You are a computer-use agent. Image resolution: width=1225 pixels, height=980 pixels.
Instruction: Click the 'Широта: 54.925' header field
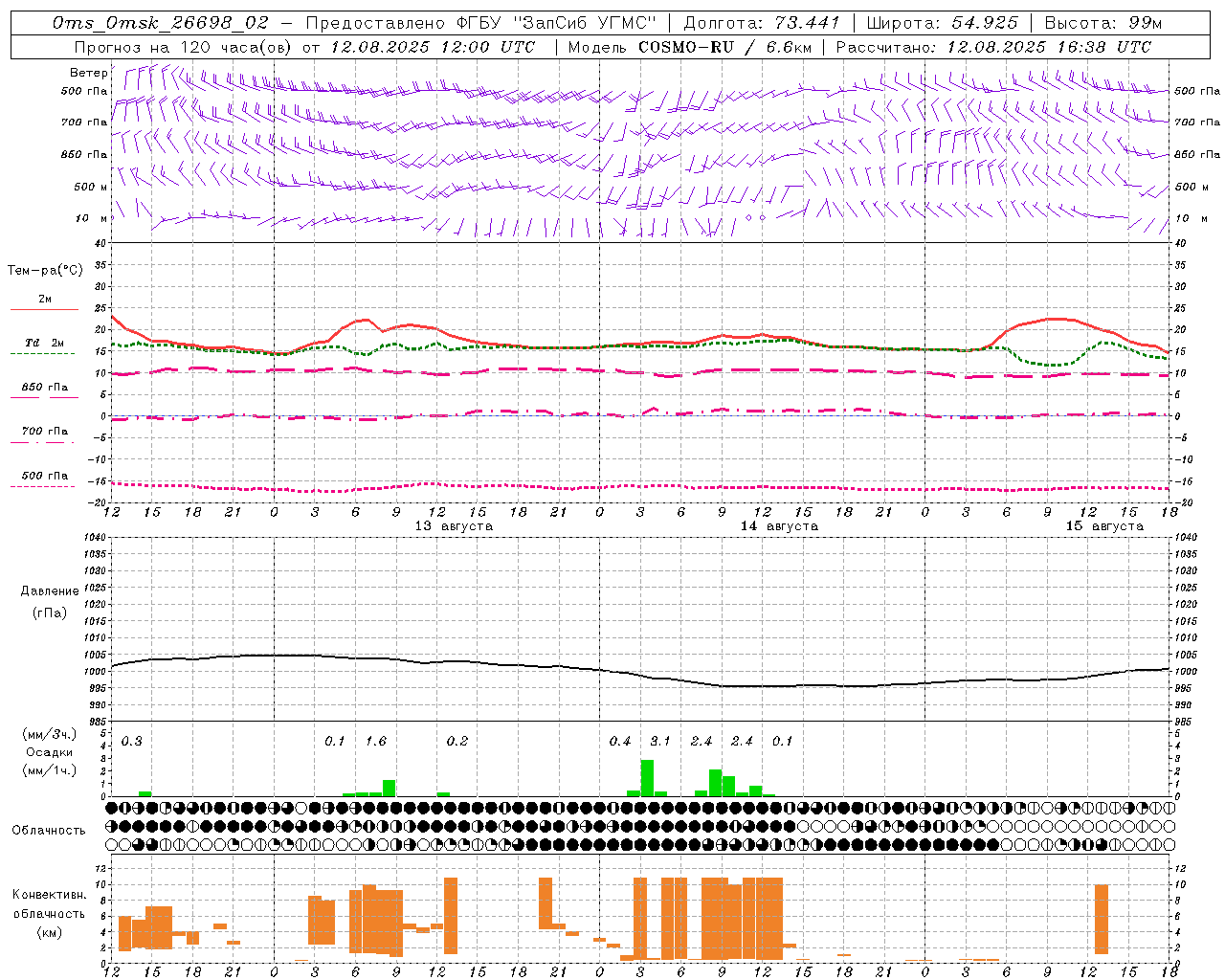(942, 22)
